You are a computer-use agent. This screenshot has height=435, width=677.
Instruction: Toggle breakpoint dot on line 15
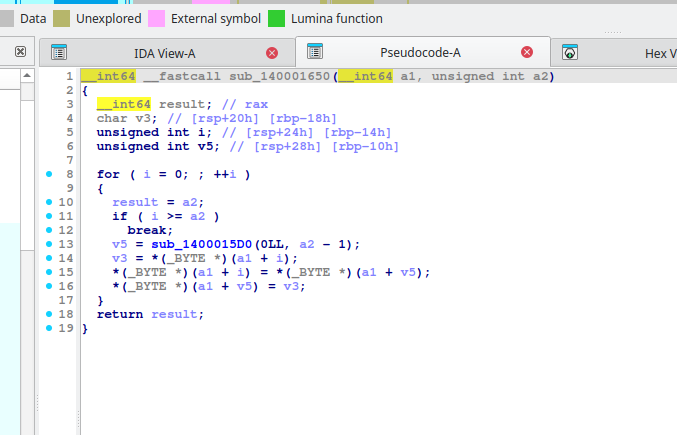[x=49, y=272]
